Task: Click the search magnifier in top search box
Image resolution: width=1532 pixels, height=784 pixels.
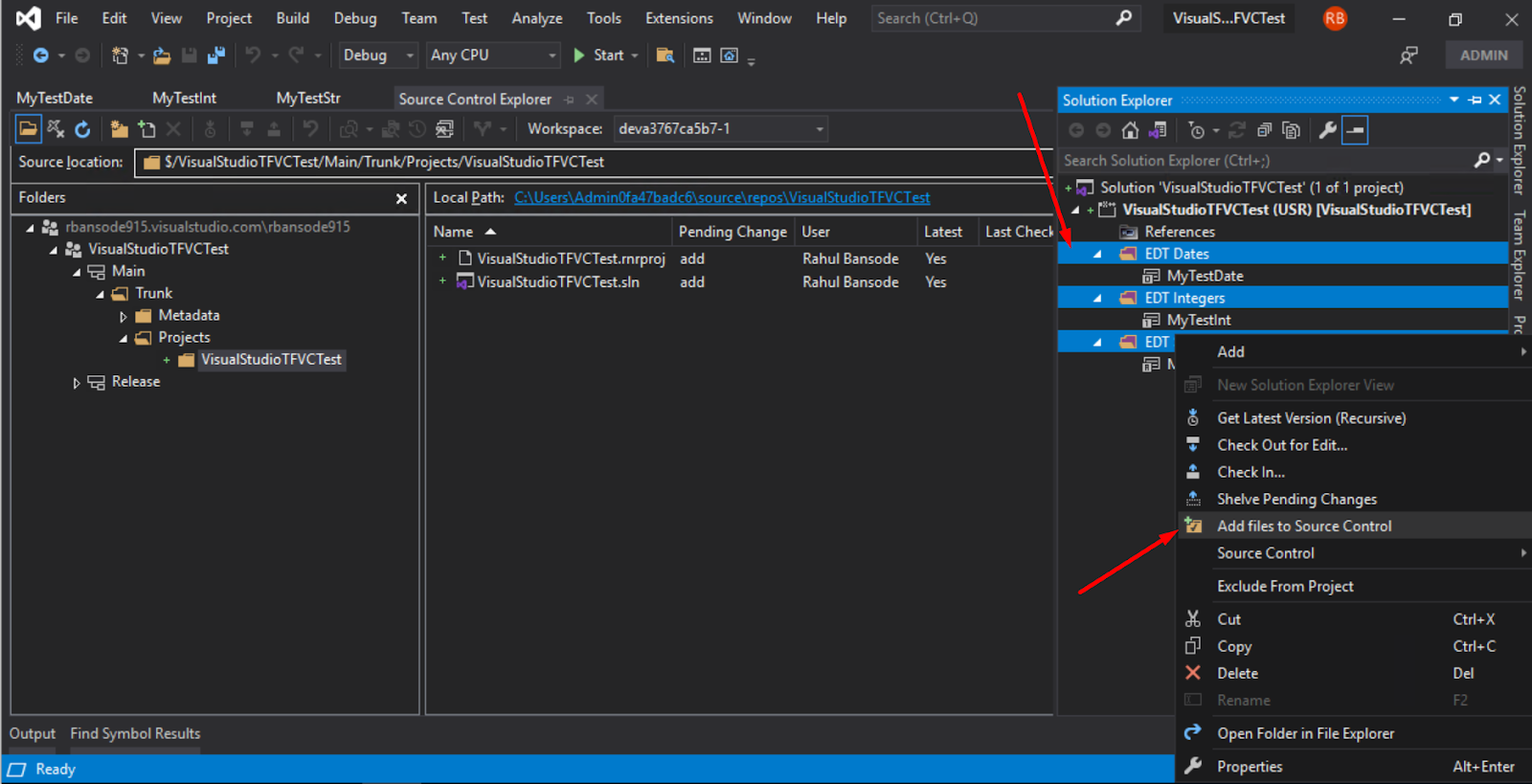Action: [x=1123, y=18]
